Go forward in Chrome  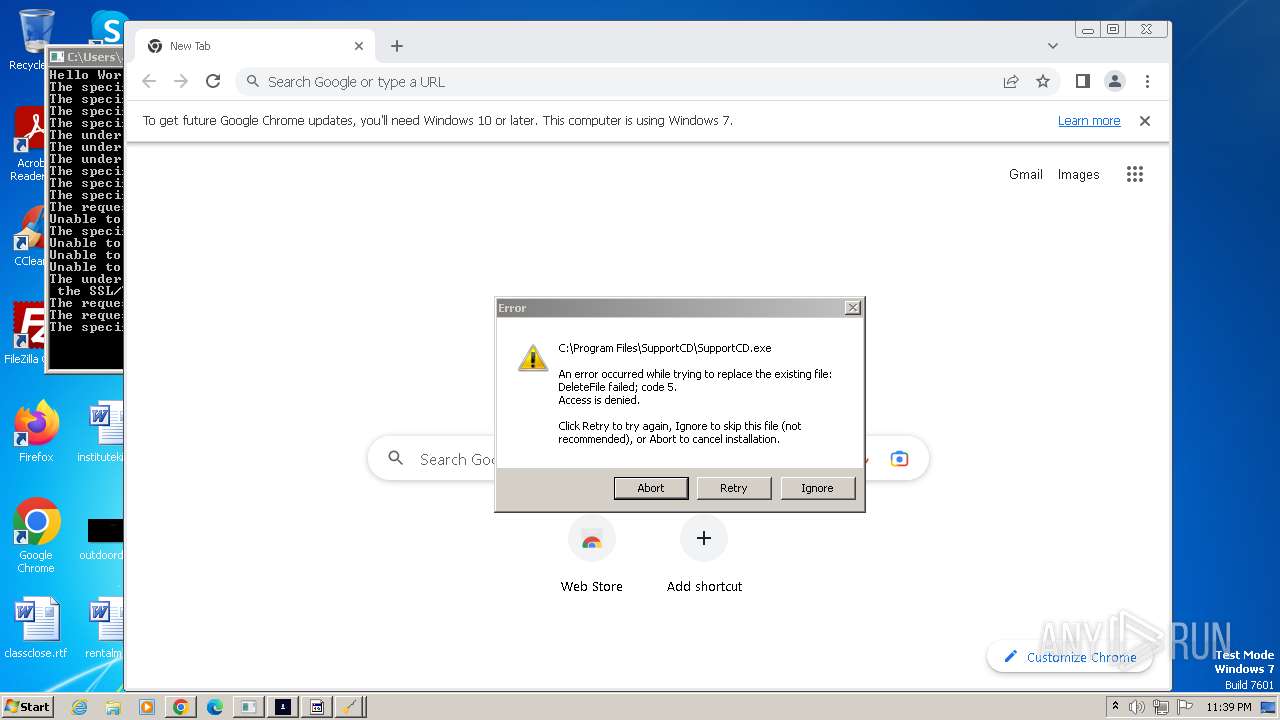tap(181, 82)
